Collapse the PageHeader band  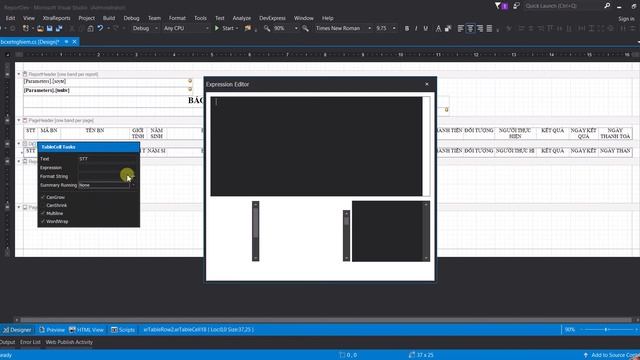click(x=18, y=120)
